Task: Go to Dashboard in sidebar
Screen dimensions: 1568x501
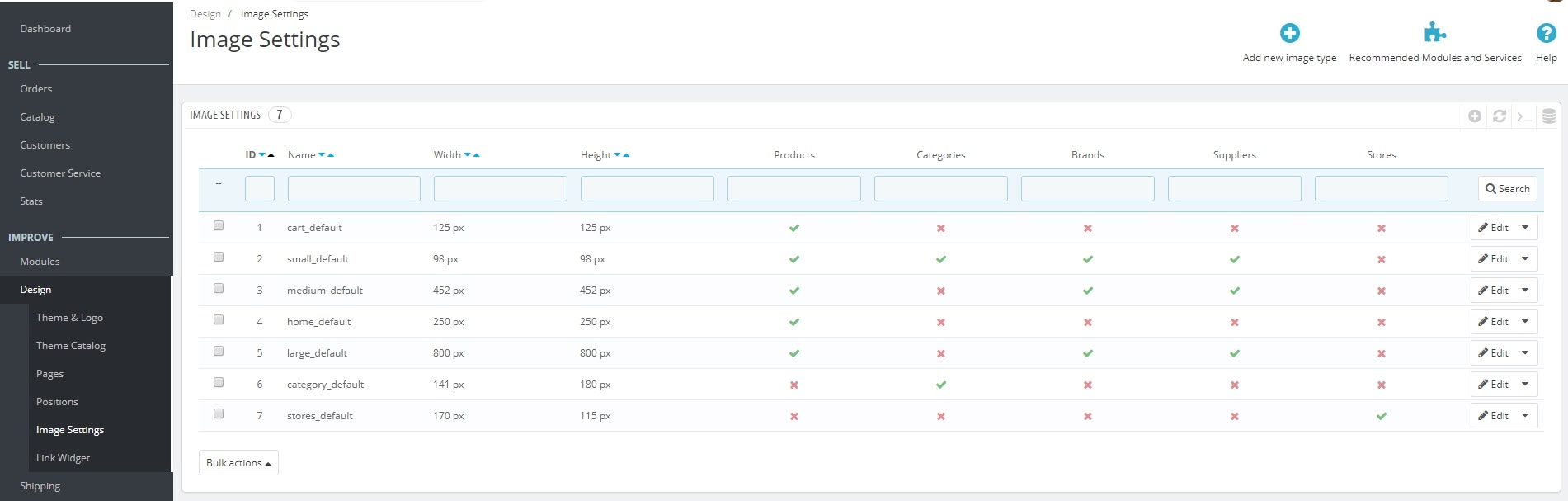Action: pyautogui.click(x=45, y=29)
